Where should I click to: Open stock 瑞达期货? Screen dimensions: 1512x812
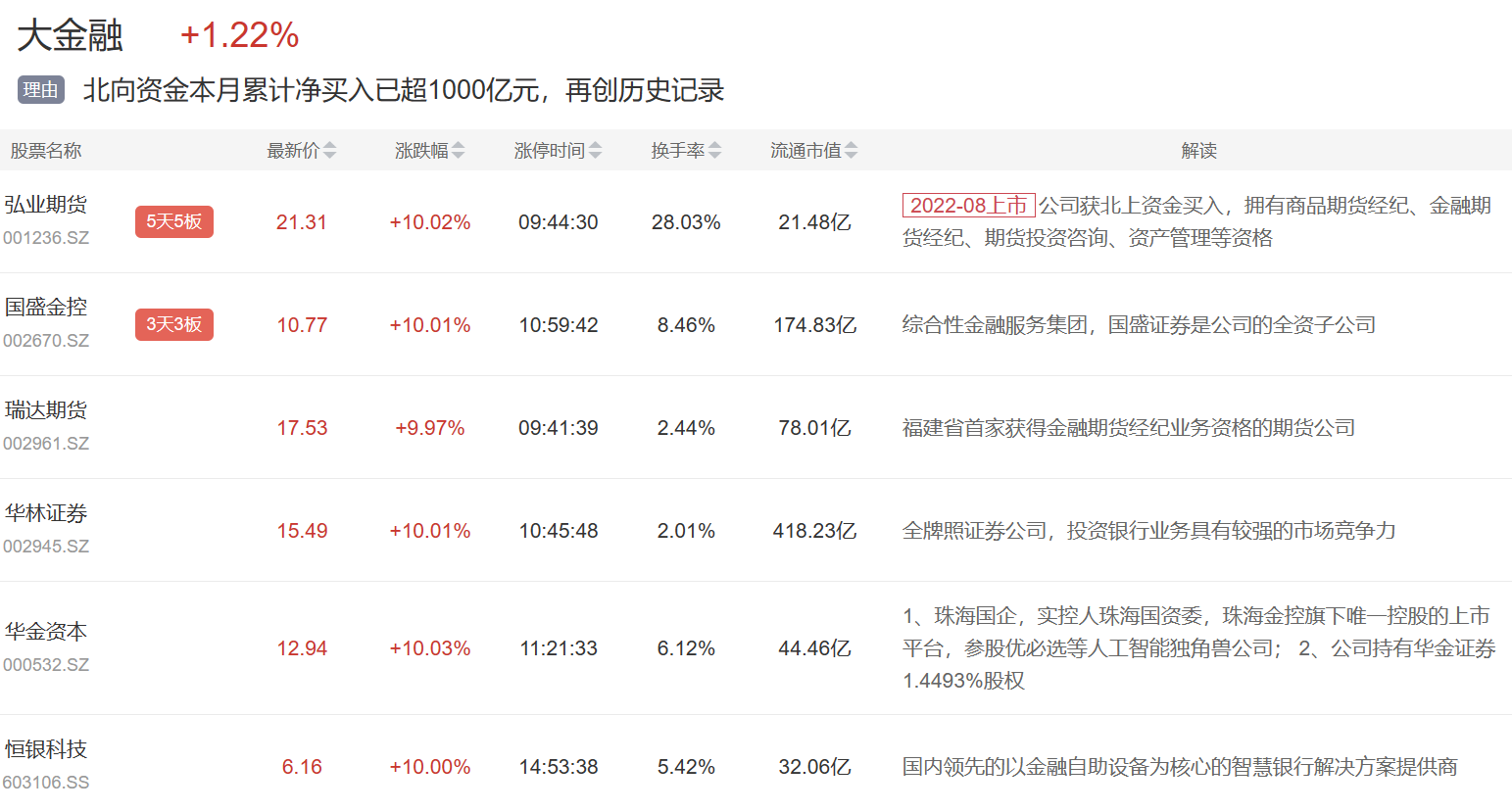(x=46, y=410)
